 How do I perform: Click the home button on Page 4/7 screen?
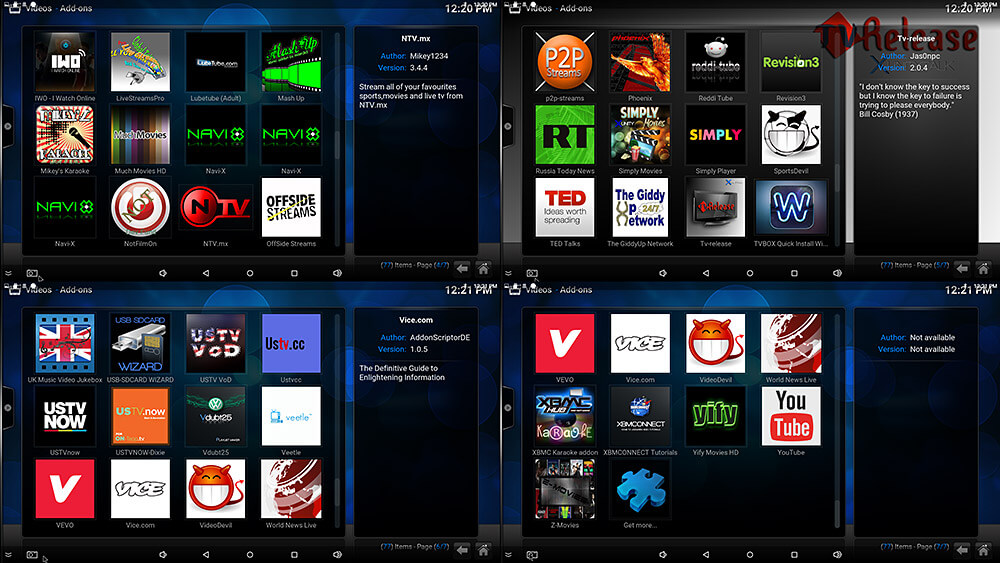483,268
